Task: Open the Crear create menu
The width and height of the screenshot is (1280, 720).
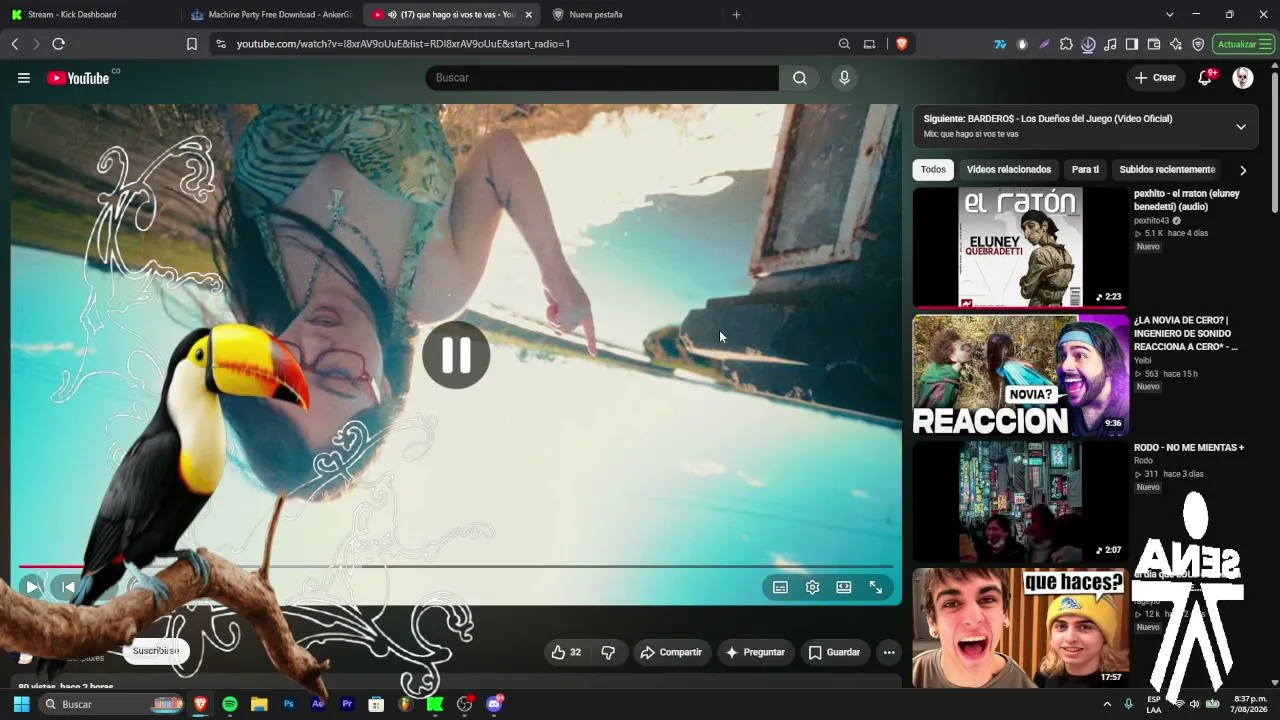Action: [1155, 78]
